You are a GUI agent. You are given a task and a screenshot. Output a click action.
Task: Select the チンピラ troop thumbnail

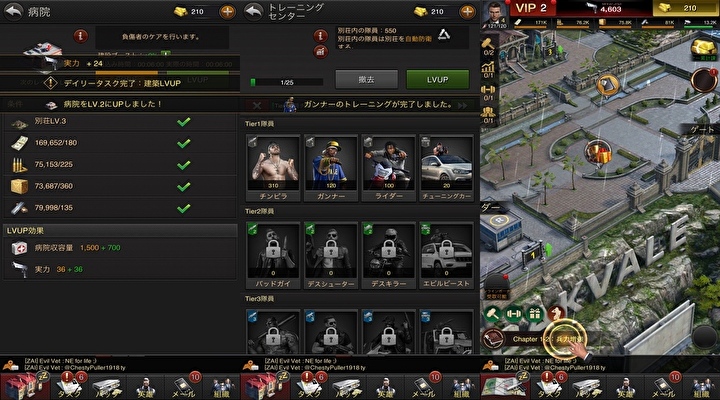[273, 168]
